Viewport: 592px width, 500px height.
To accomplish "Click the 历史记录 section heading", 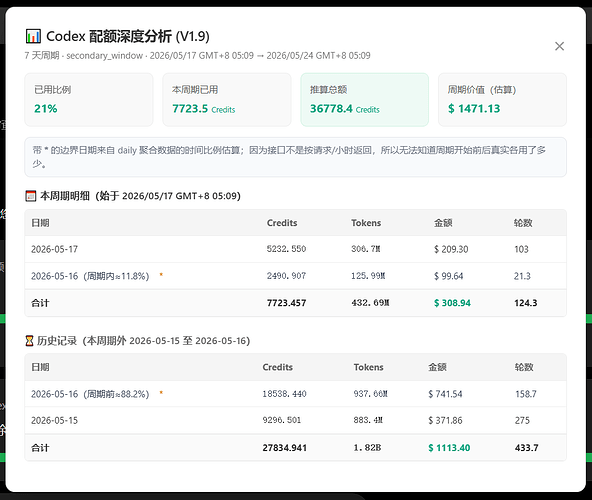I will click(x=143, y=341).
